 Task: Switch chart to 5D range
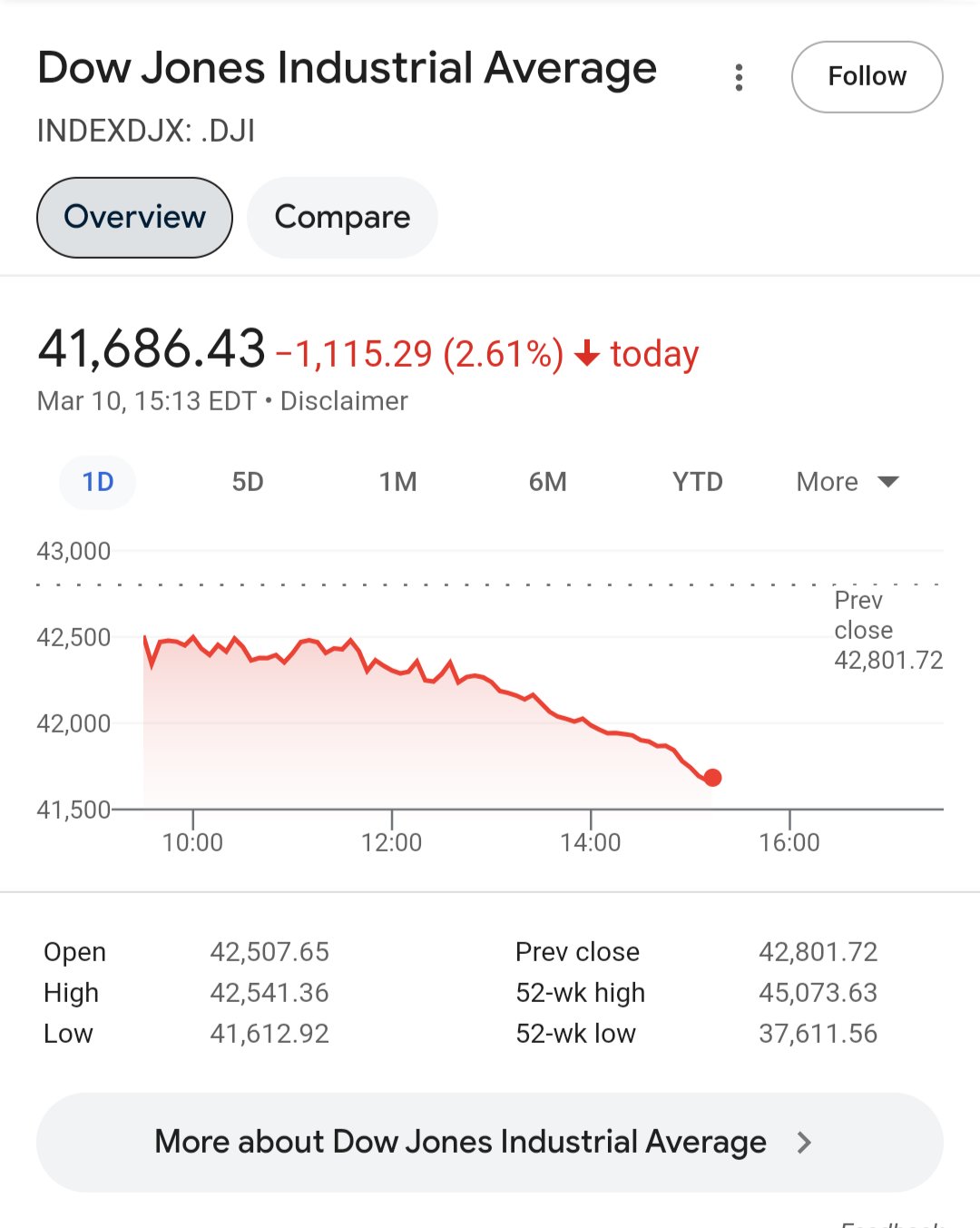point(248,482)
